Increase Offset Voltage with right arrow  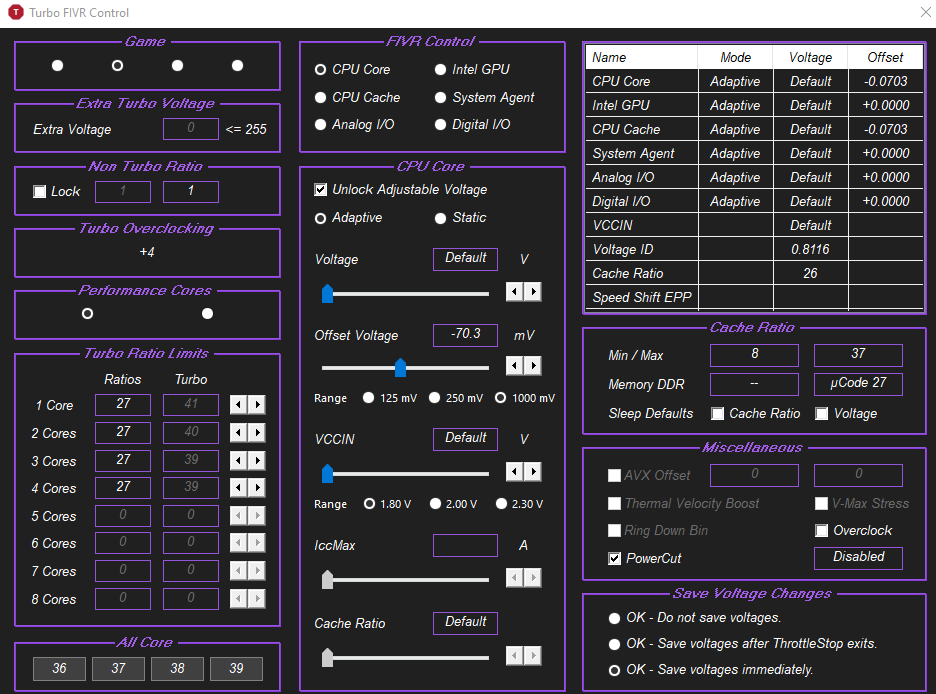click(533, 365)
